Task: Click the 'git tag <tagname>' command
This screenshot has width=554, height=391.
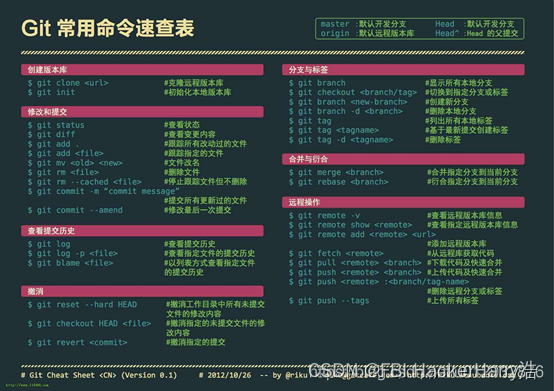Action: [x=334, y=130]
